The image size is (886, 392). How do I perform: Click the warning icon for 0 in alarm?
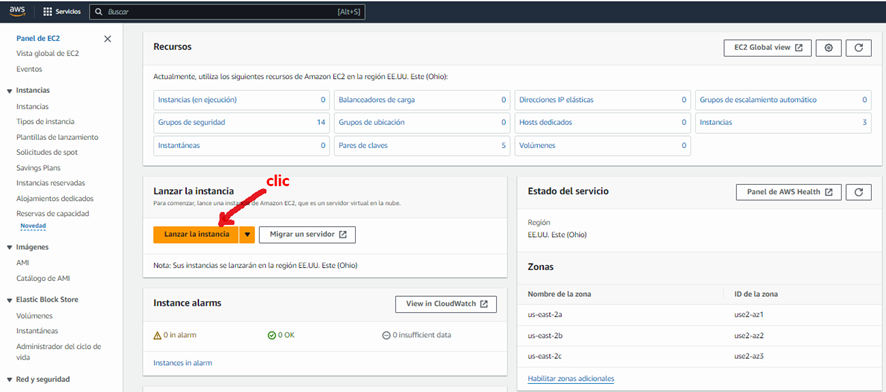[x=157, y=335]
